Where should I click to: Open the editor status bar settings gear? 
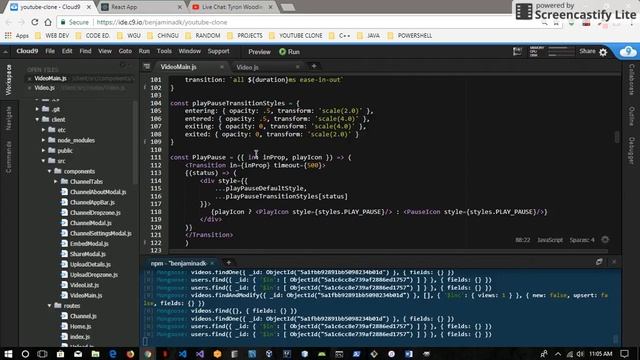(605, 240)
